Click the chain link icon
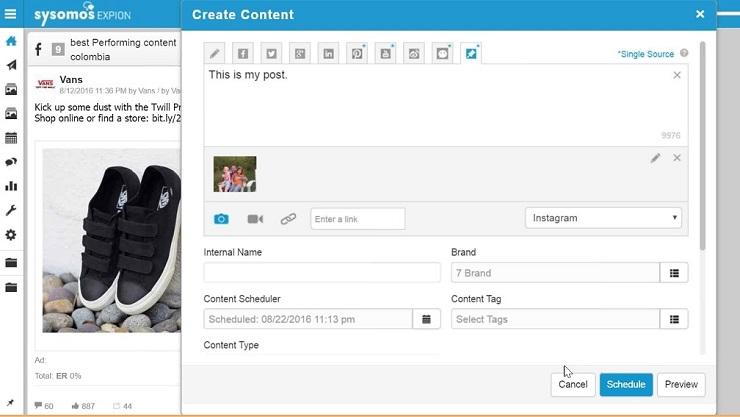 point(288,219)
